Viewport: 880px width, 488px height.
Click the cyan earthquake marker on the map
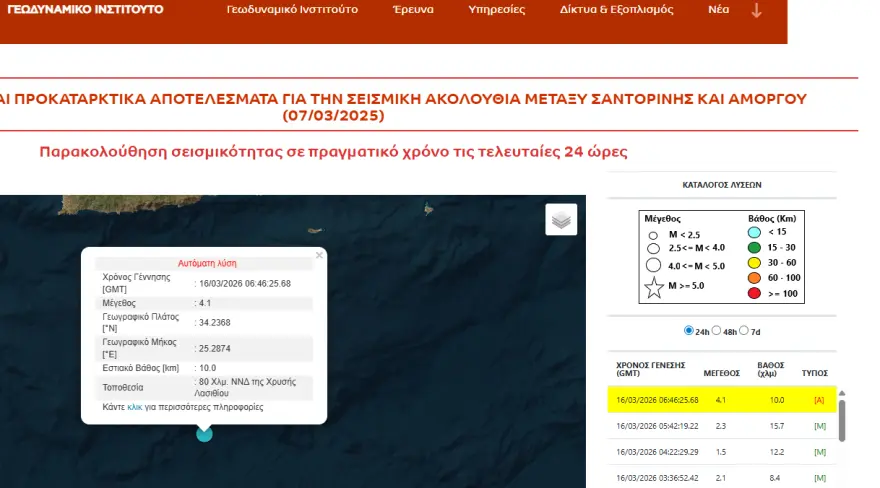pos(204,433)
